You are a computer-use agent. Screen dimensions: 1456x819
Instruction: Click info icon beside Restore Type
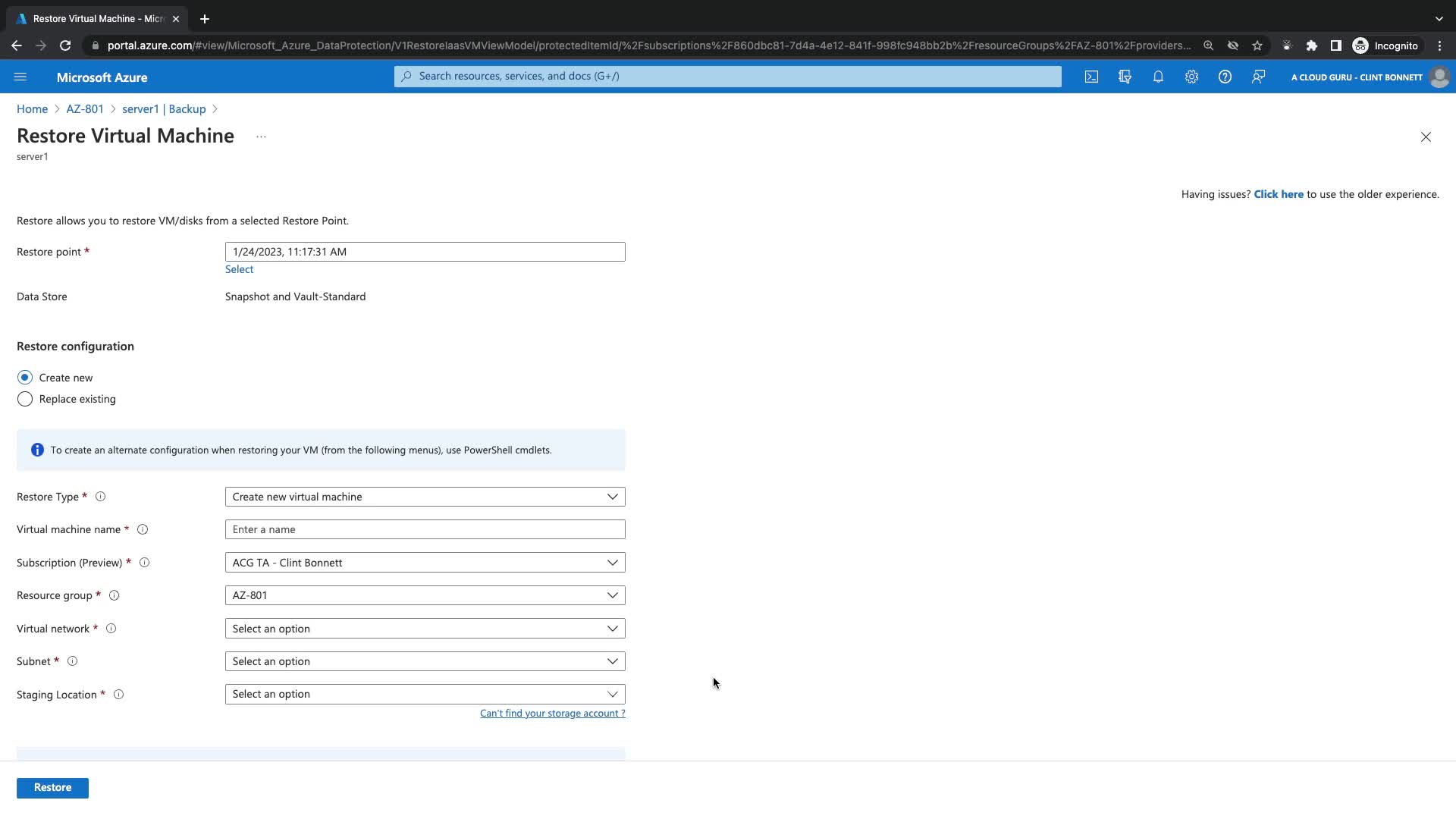click(100, 497)
